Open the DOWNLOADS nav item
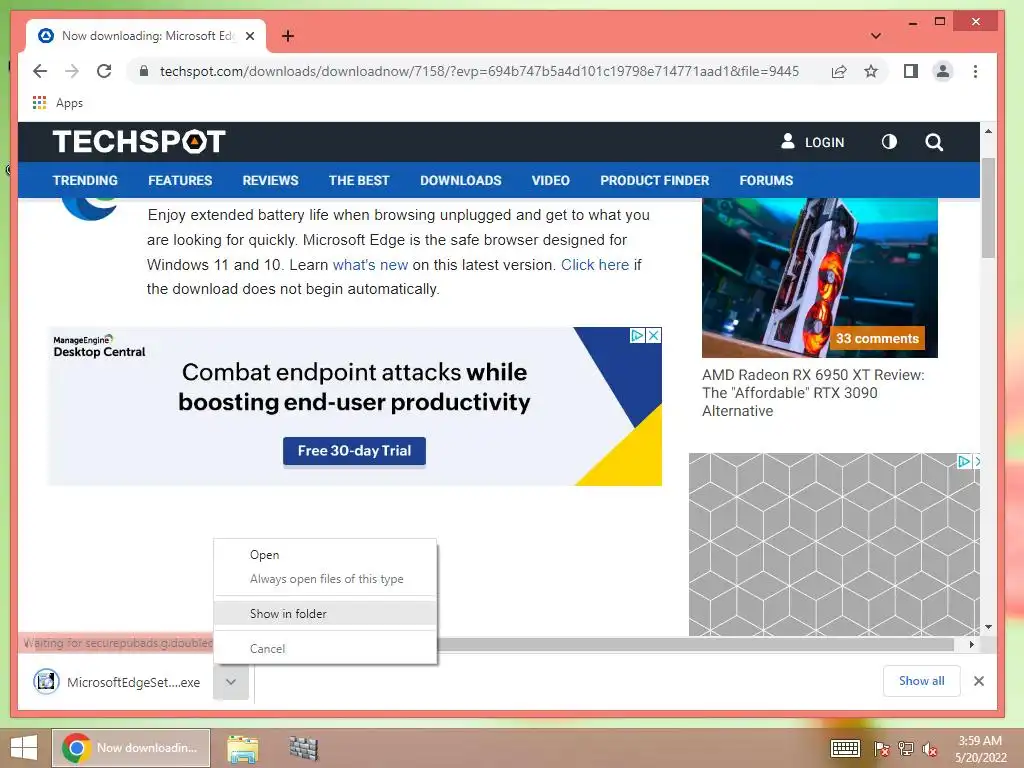 [460, 180]
